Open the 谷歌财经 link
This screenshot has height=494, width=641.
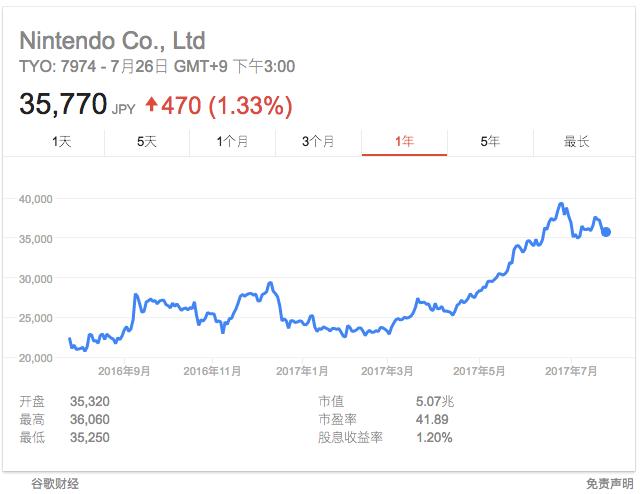pyautogui.click(x=51, y=483)
